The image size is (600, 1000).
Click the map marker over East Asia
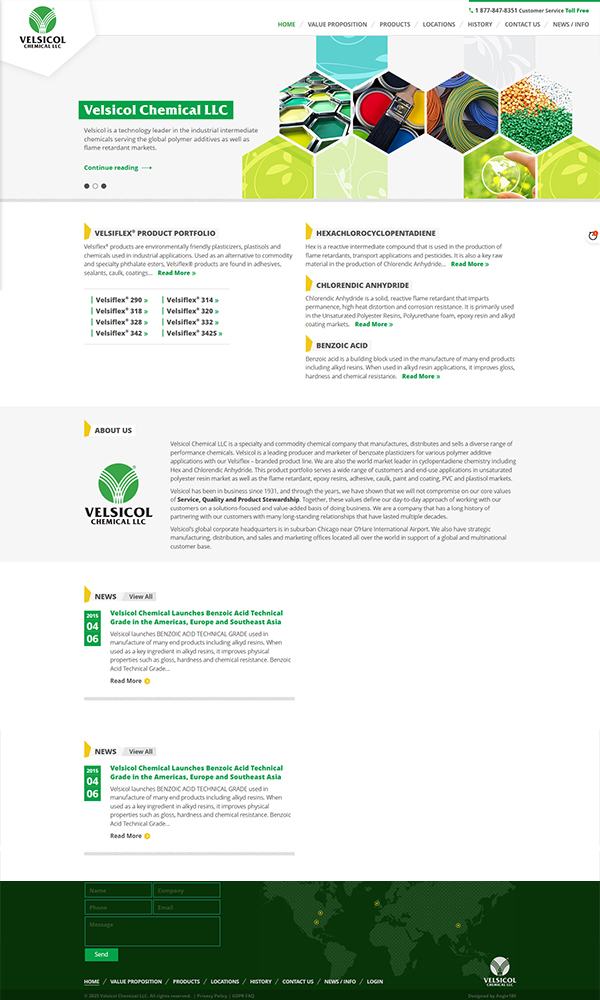coord(458,925)
